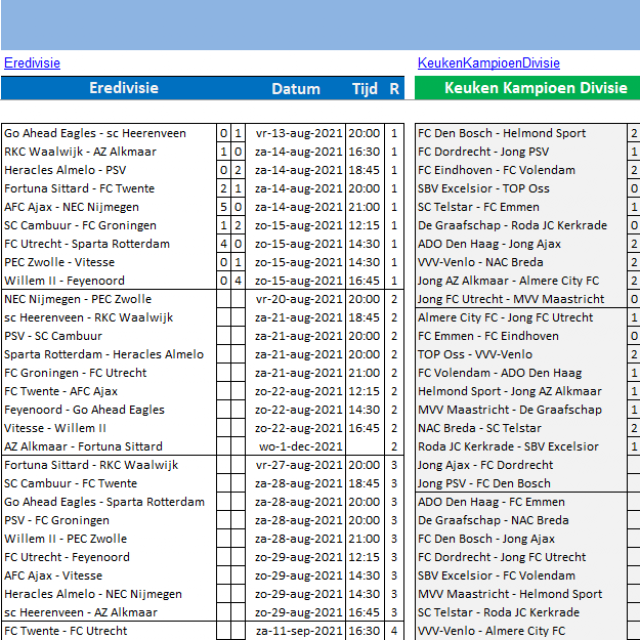640x640 pixels.
Task: Select the PSV - FC Groningen match
Action: [x=57, y=520]
